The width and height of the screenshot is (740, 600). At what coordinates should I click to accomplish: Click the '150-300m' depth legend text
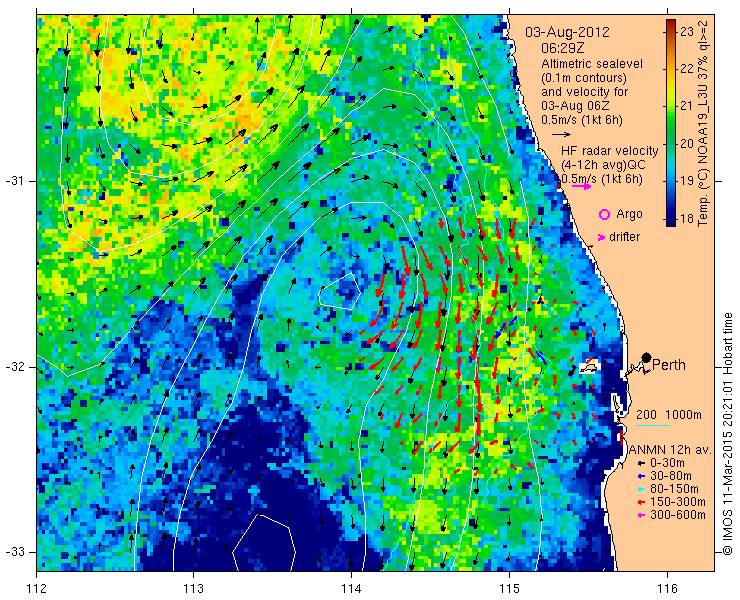677,502
